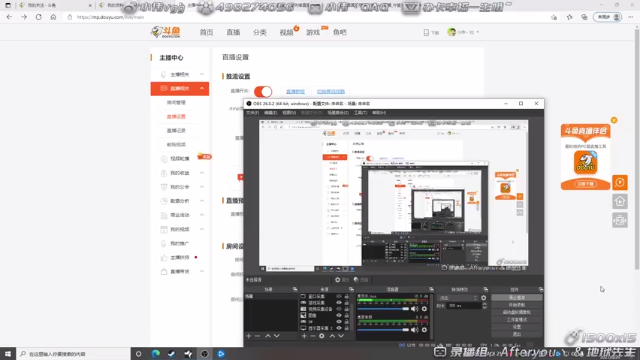Open the 淡出 transition dropdown in OBS

point(458,298)
